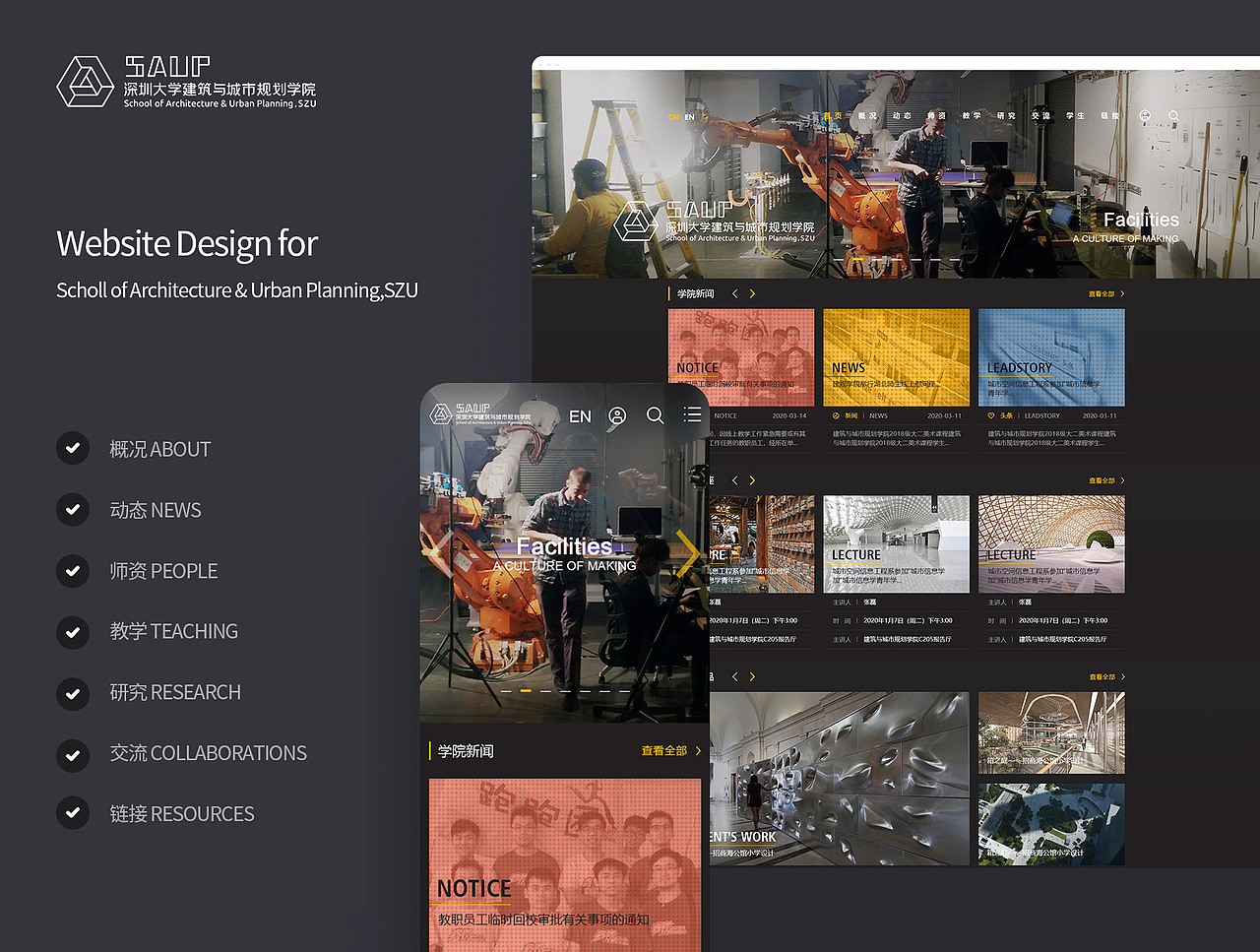This screenshot has width=1260, height=952.
Task: Click the previous arrow beside desktop 学院新闻 heading
Action: click(734, 293)
